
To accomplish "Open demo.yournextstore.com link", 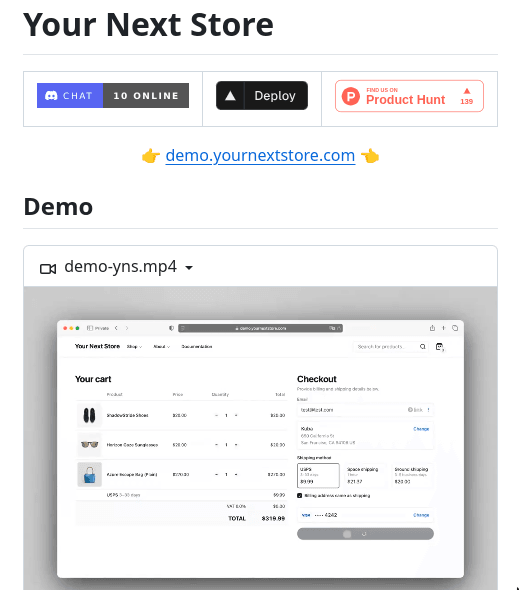I will point(260,155).
